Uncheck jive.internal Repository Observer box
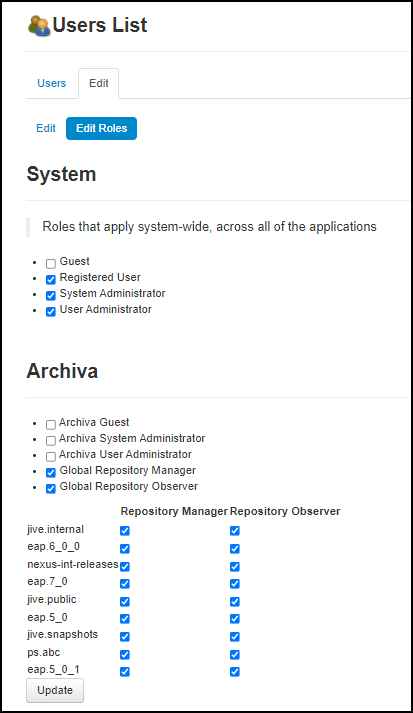Viewport: 413px width, 713px height. tap(235, 531)
